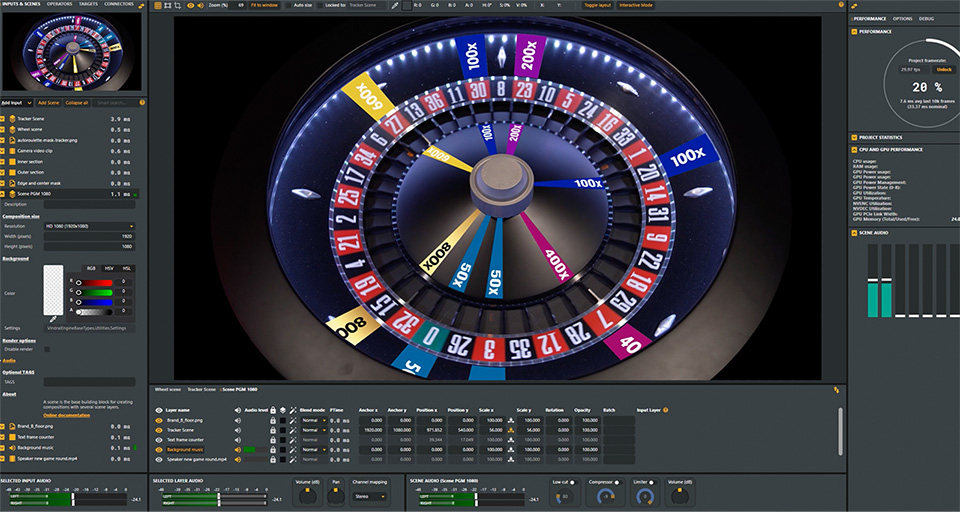The image size is (960, 512).
Task: Check the Disable render option
Action: (x=46, y=349)
